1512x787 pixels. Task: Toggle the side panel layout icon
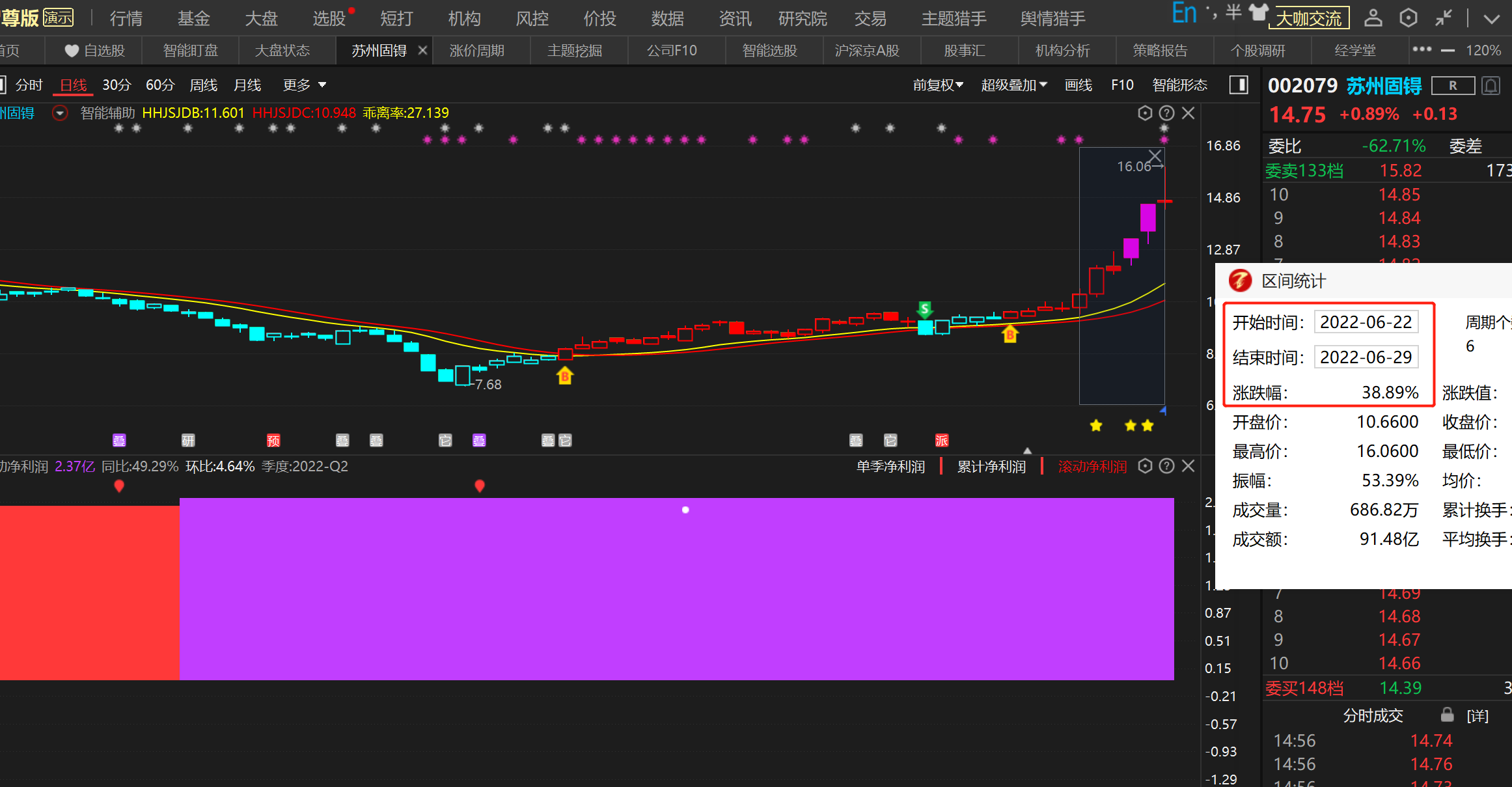click(1239, 85)
